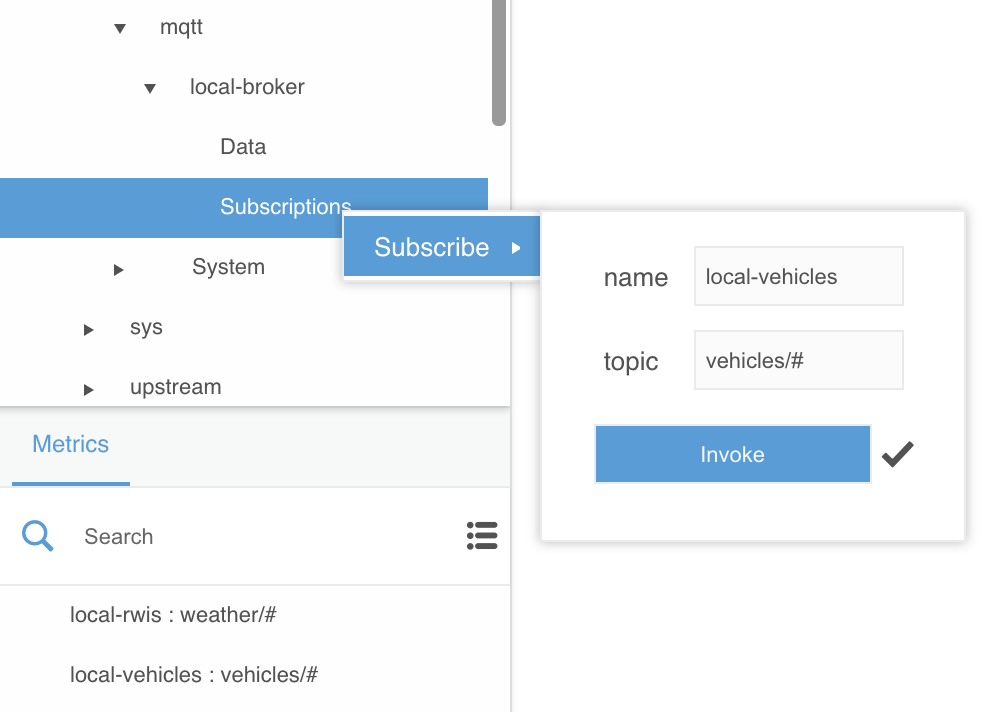Expand the System node arrow
The image size is (988, 712).
(118, 270)
